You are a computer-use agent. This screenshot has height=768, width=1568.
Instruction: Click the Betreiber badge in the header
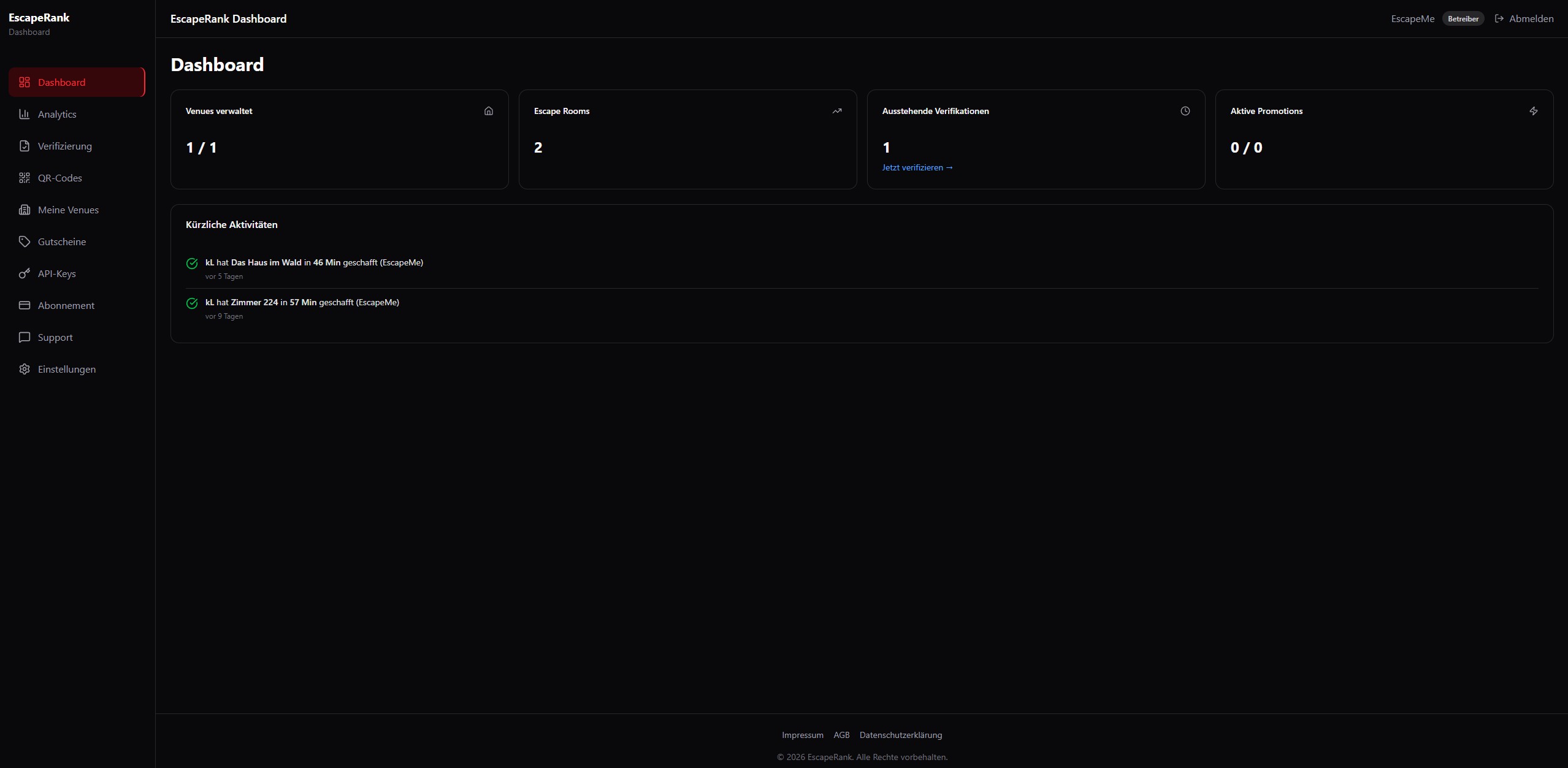click(1464, 18)
